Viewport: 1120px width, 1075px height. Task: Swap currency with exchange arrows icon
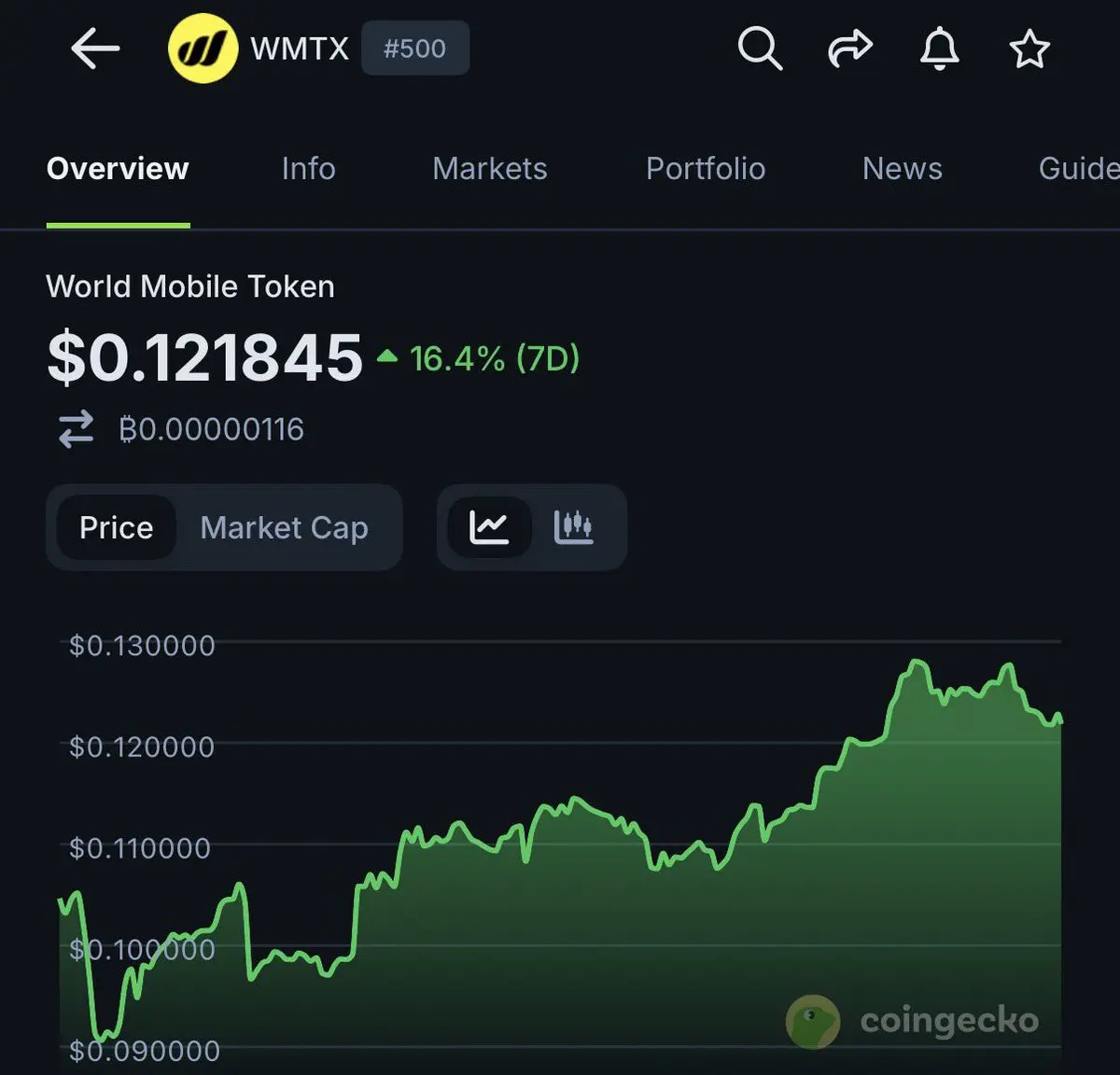[x=77, y=429]
